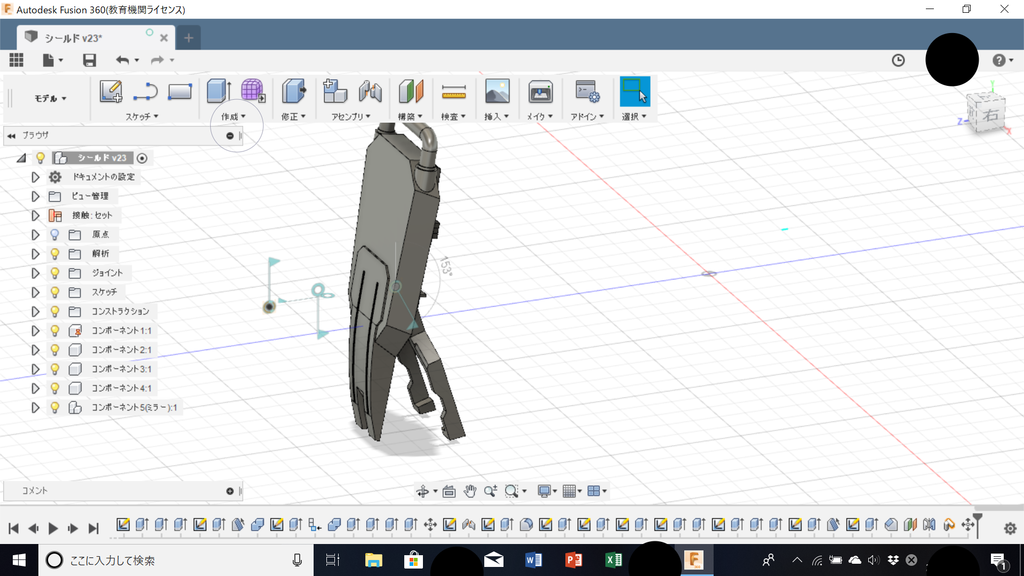Open the File menu icon
1024x576 pixels.
pyautogui.click(x=49, y=60)
